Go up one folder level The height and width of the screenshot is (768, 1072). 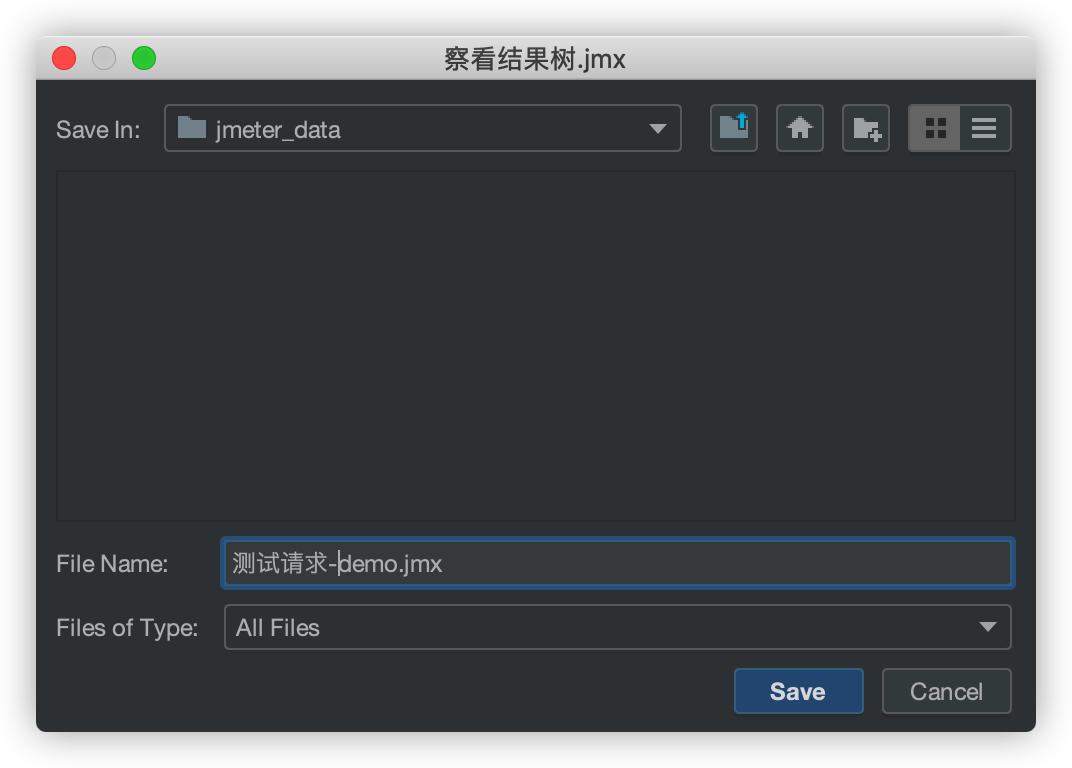734,128
